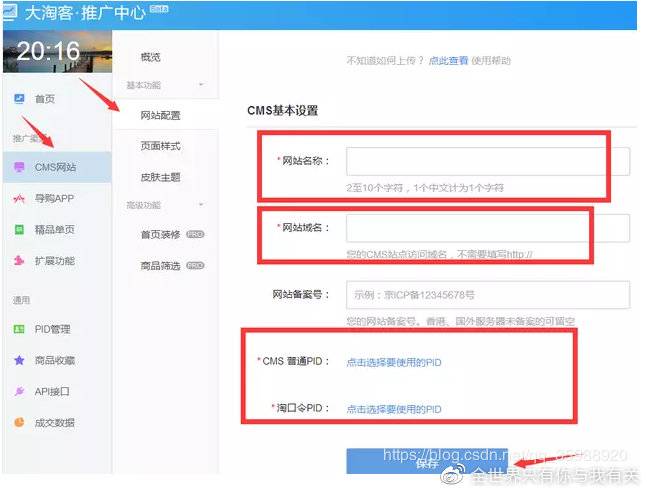
Task: Select 网站配置 in the submenu
Action: (x=160, y=115)
